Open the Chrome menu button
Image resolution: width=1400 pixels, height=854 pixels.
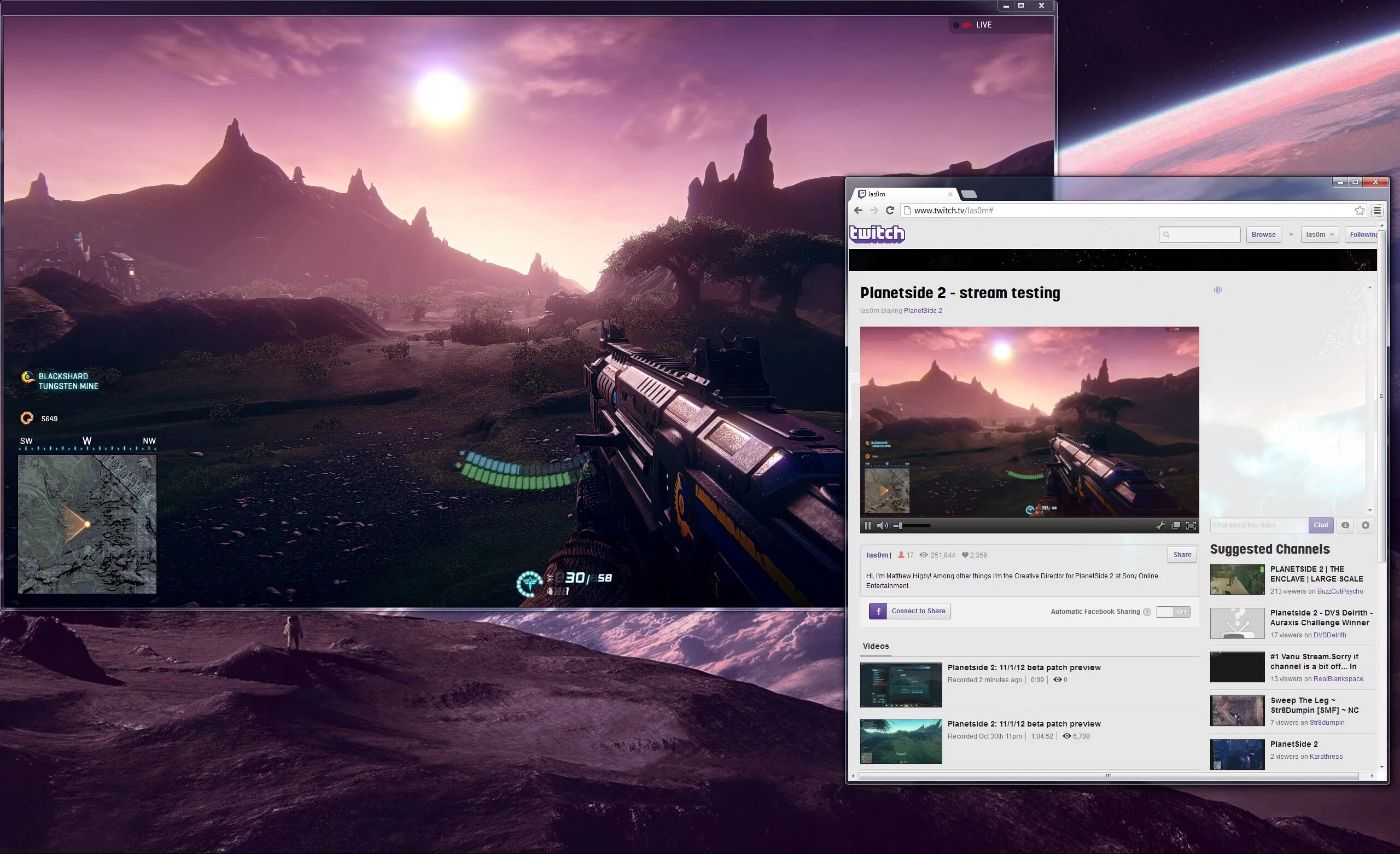point(1376,211)
